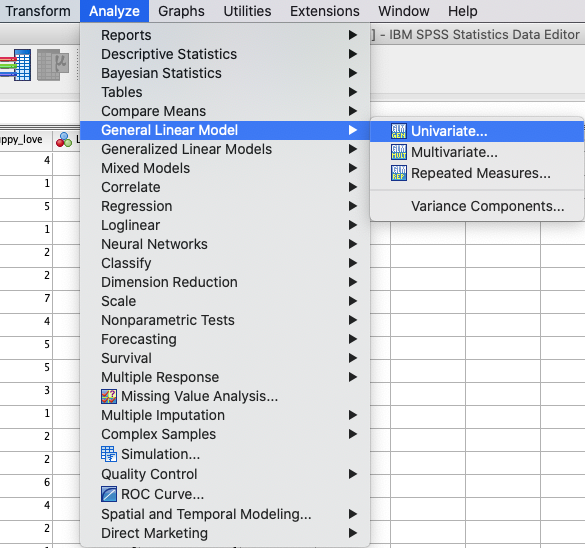Expand the Neural Networks submenu
585x548 pixels.
click(x=225, y=244)
